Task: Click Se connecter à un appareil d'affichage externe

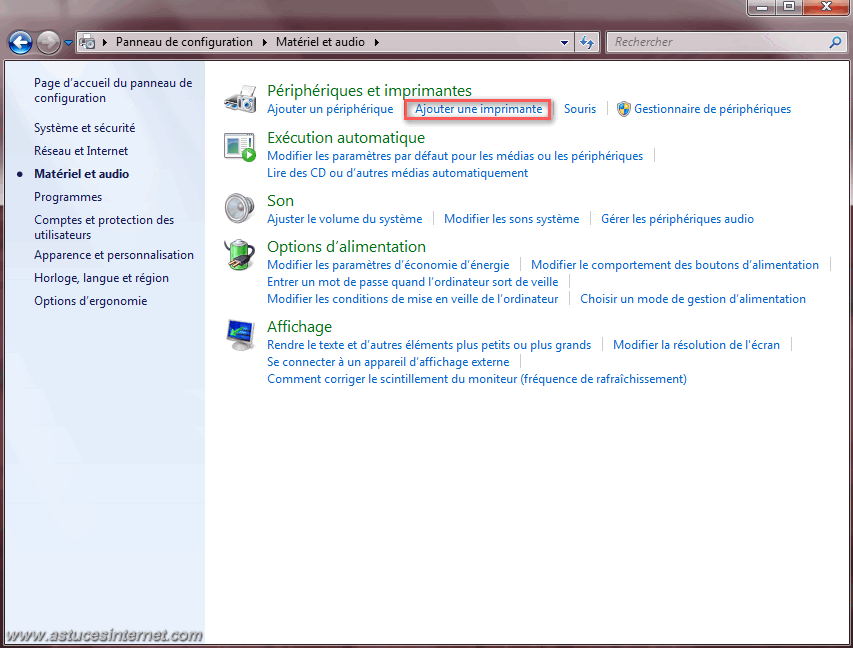Action: click(x=388, y=362)
